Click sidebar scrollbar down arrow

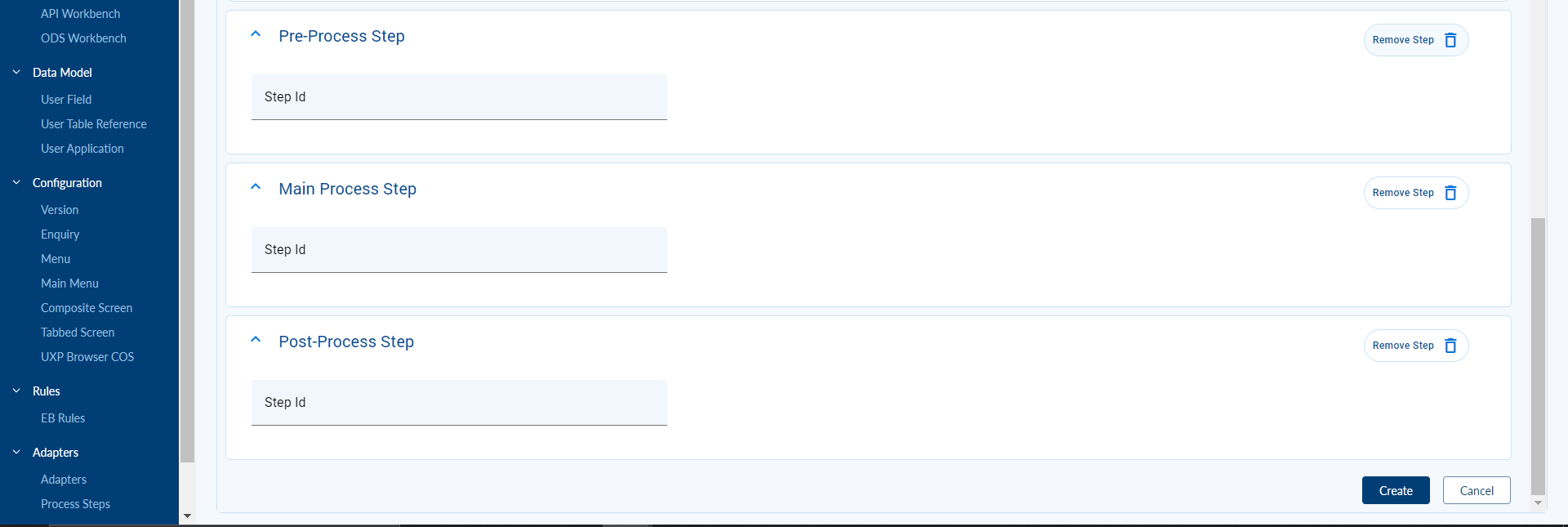pos(187,516)
